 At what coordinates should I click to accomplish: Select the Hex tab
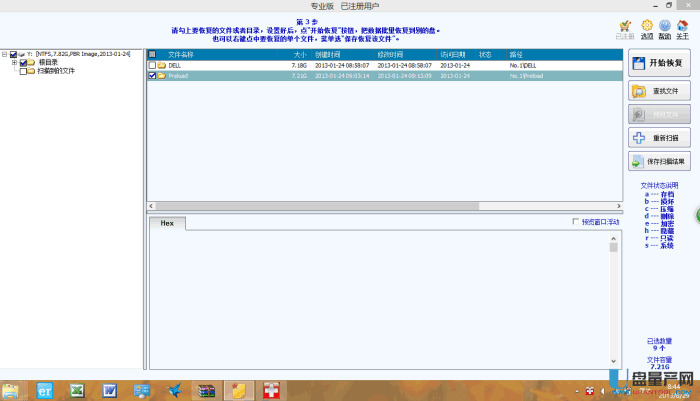tap(167, 223)
